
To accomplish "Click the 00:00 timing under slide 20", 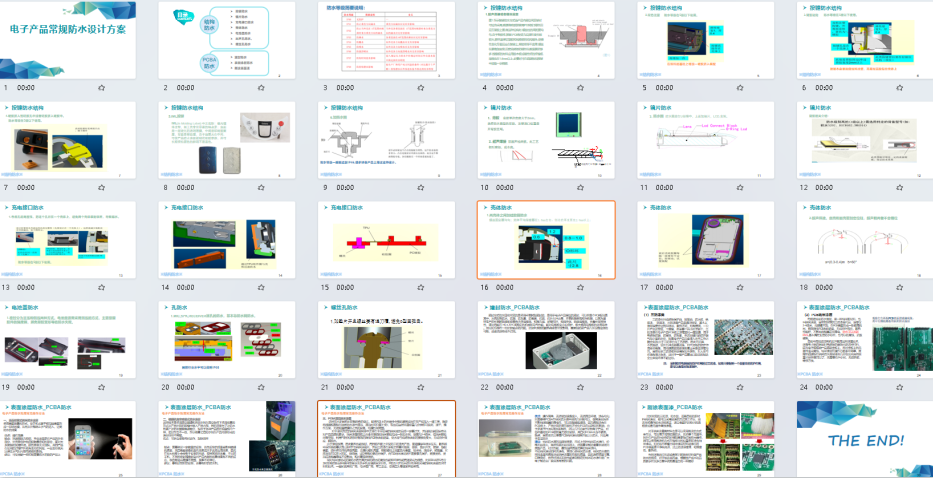I will [x=186, y=388].
